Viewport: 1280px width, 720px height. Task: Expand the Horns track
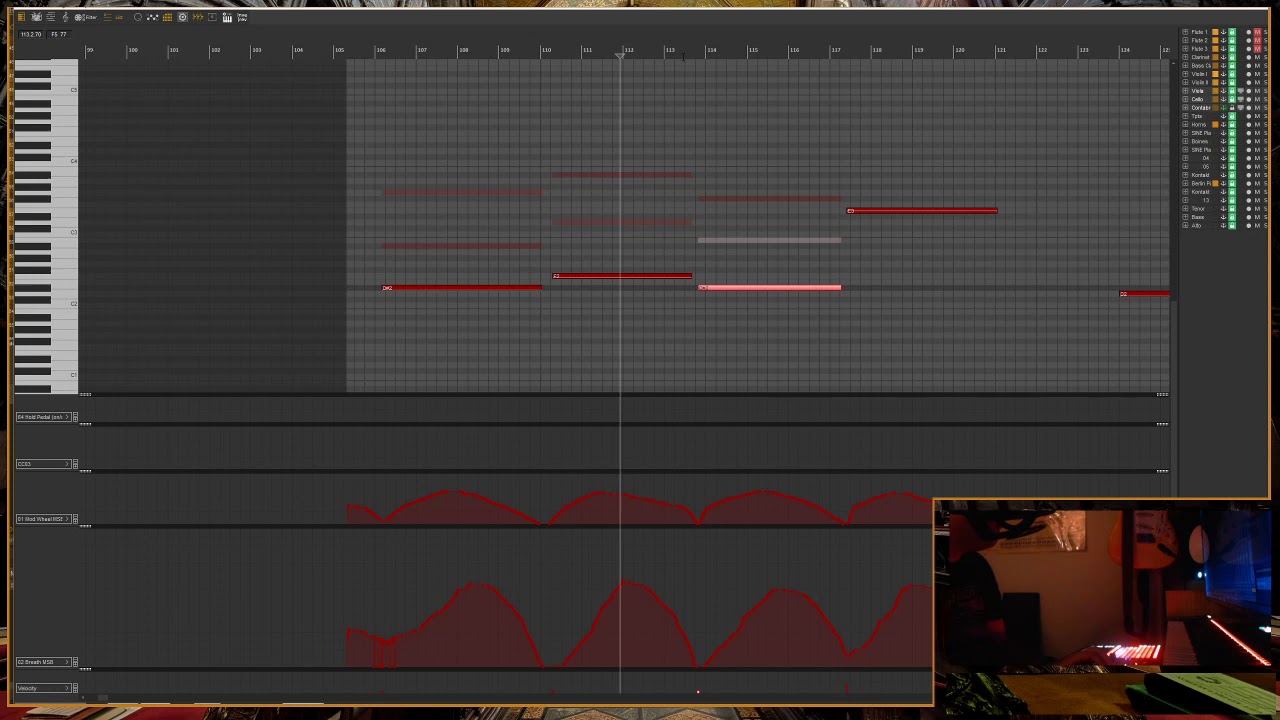[x=1185, y=125]
